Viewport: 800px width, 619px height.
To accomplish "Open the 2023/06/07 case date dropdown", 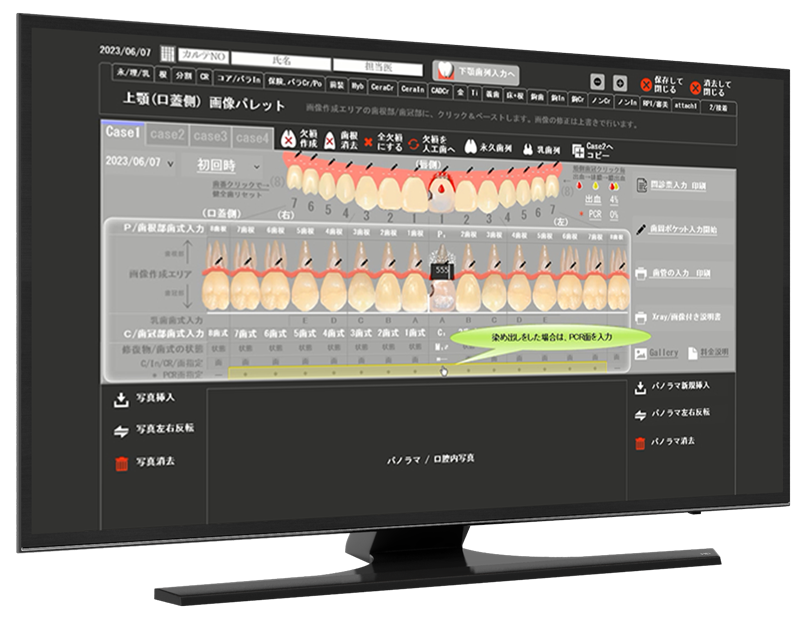I will click(140, 163).
